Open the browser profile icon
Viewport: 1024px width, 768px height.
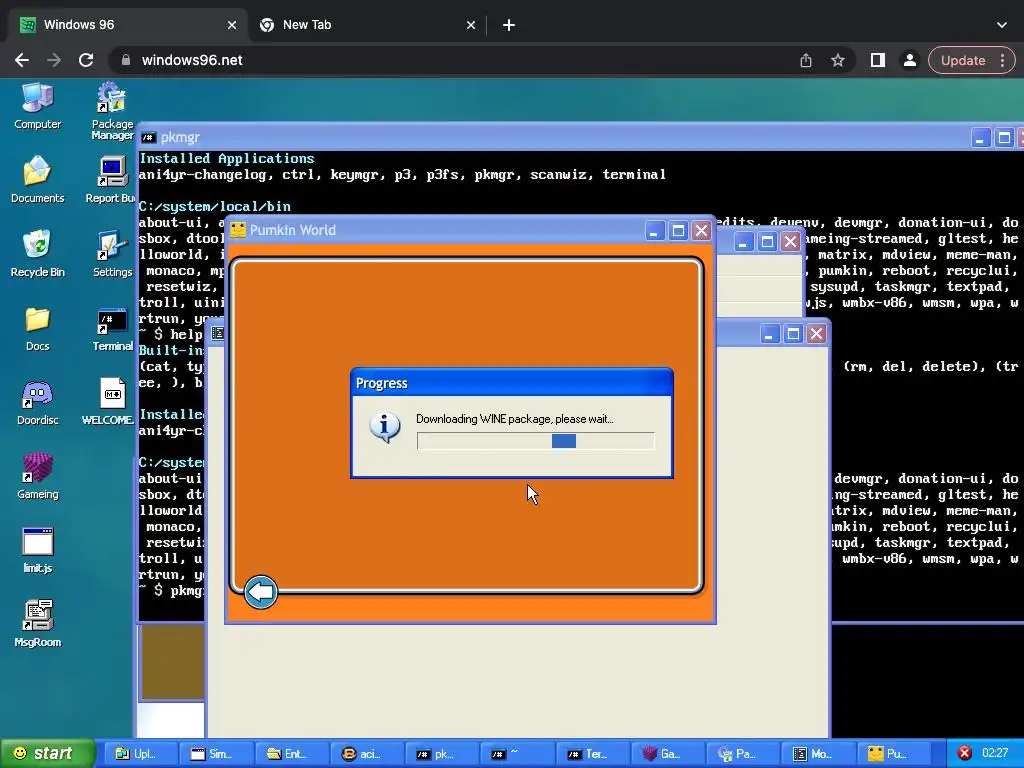point(910,60)
